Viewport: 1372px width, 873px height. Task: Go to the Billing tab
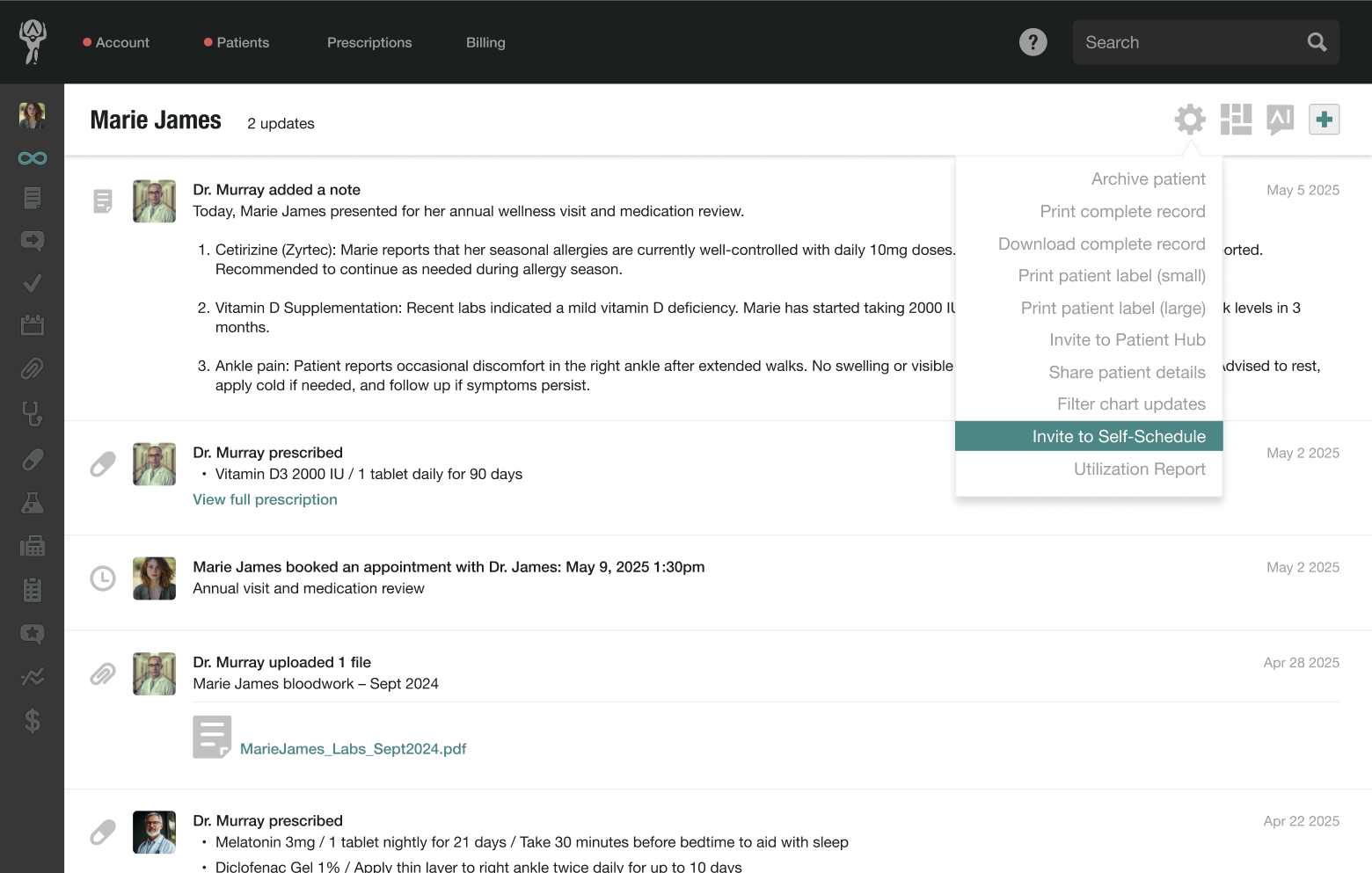pyautogui.click(x=485, y=42)
